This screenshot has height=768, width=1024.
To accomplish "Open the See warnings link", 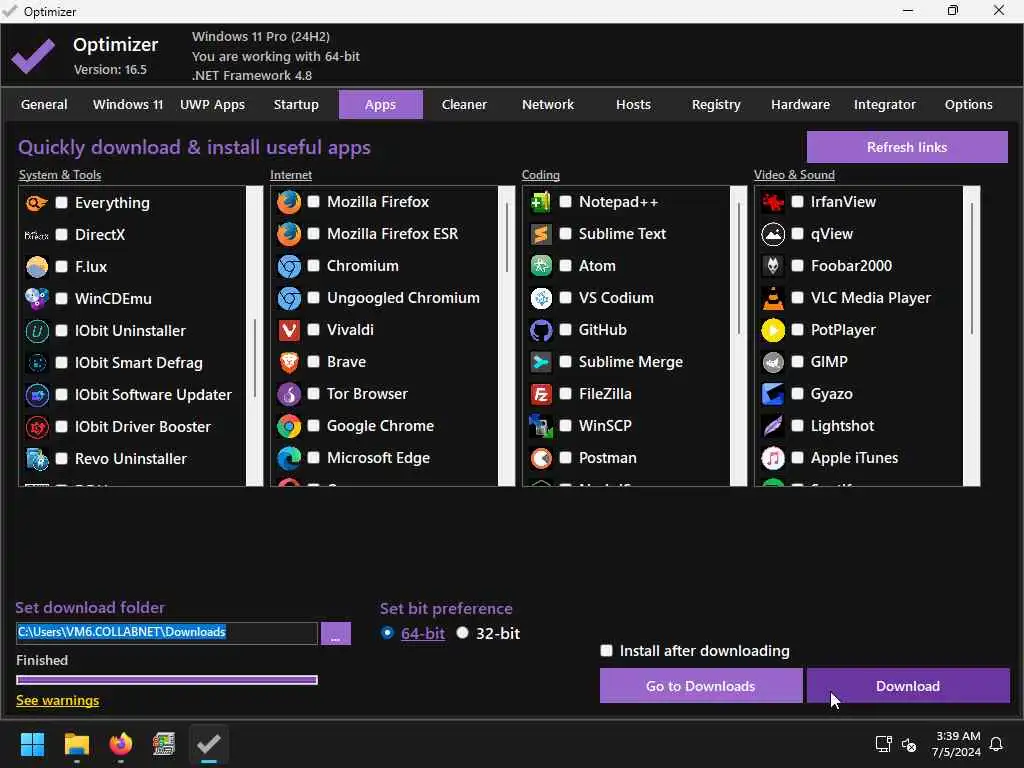I will tap(57, 701).
